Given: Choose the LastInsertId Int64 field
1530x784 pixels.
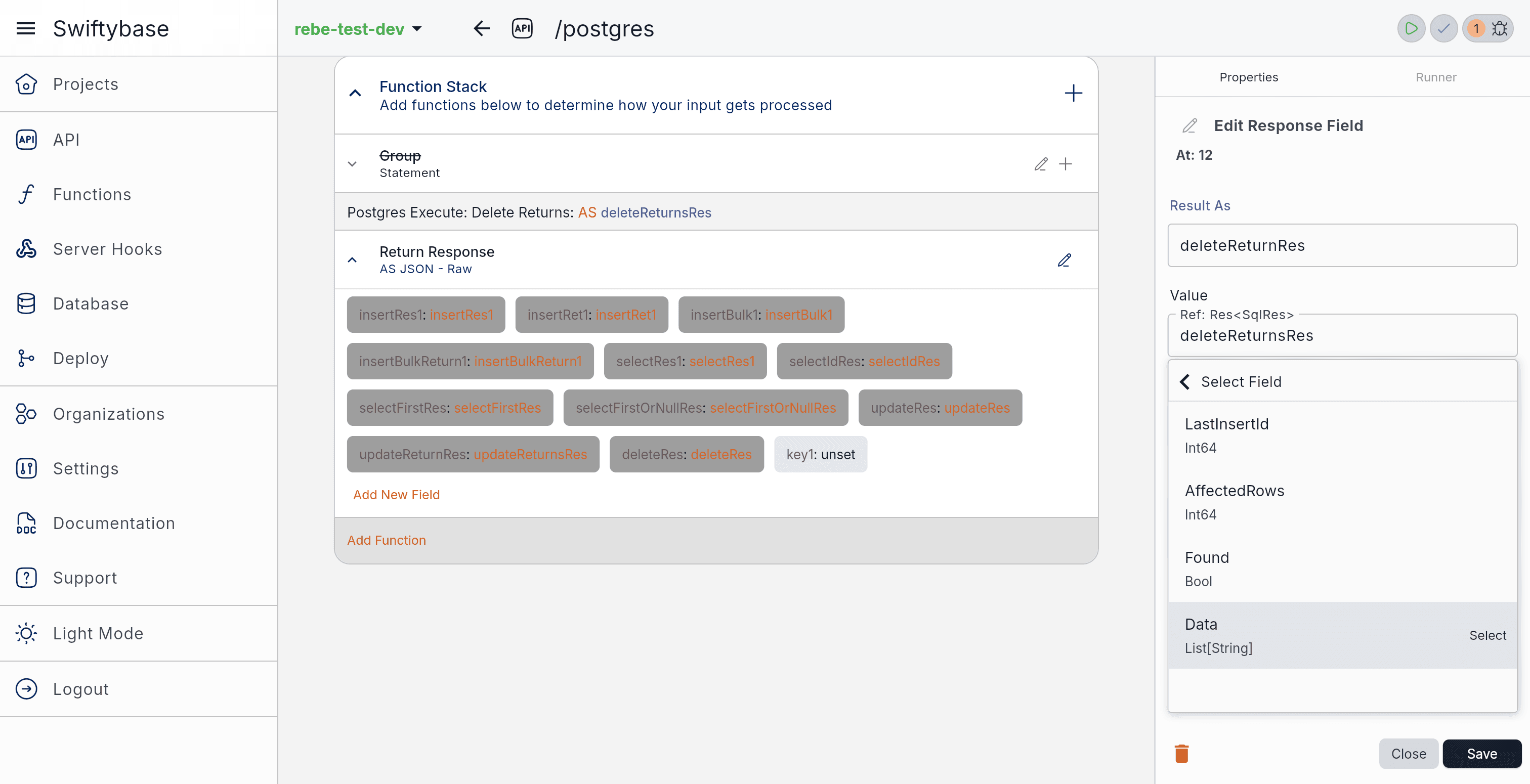Looking at the screenshot, I should point(1342,435).
